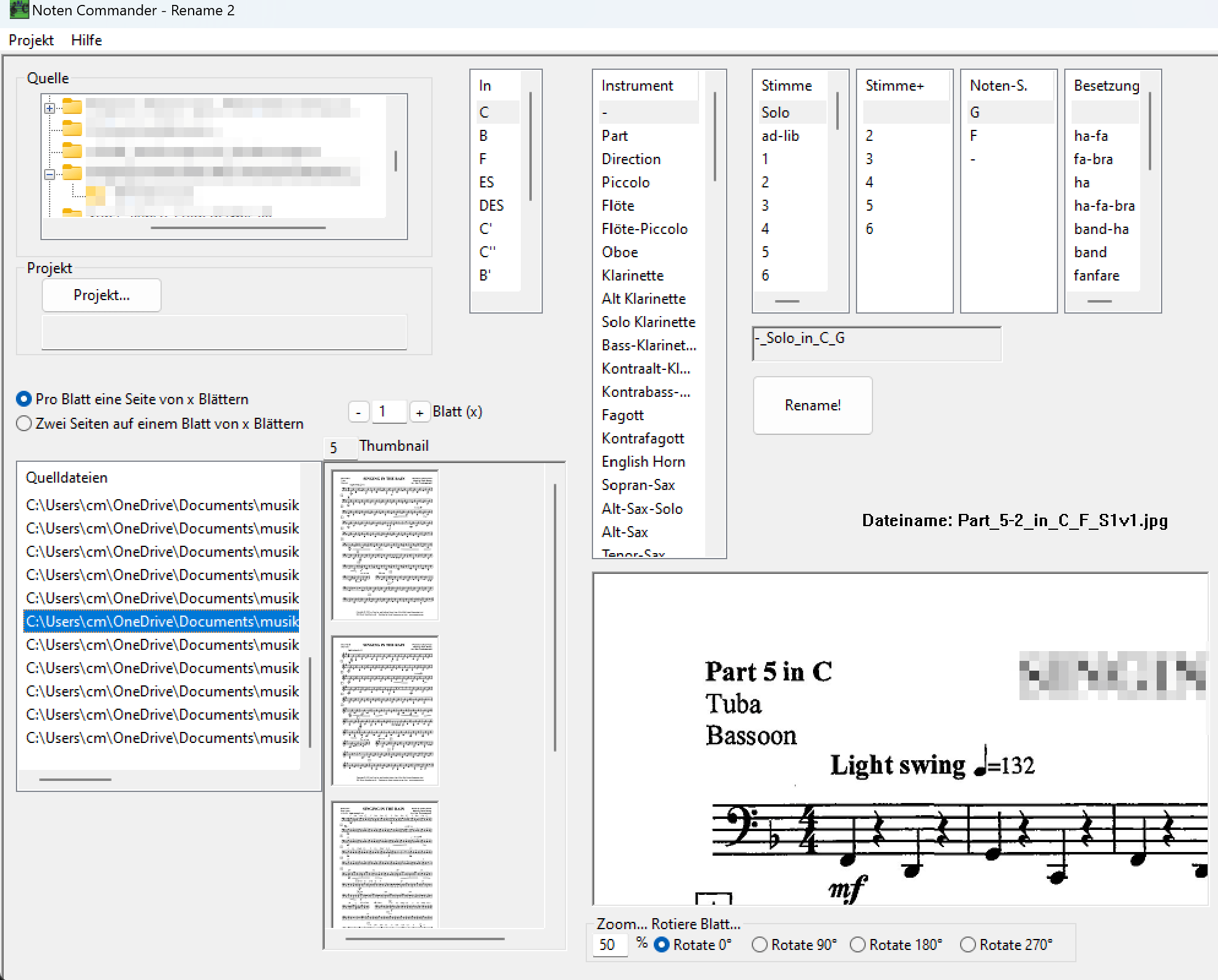Click the first sheet music thumbnail
The height and width of the screenshot is (980, 1218).
(x=385, y=545)
